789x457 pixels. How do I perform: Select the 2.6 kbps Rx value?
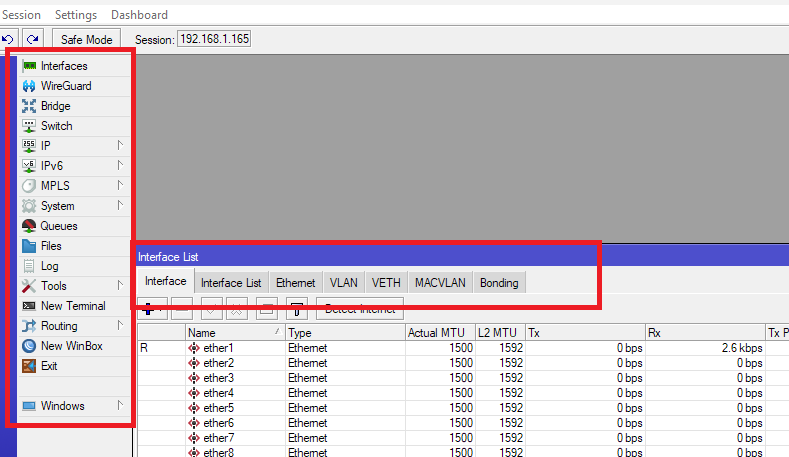point(742,348)
